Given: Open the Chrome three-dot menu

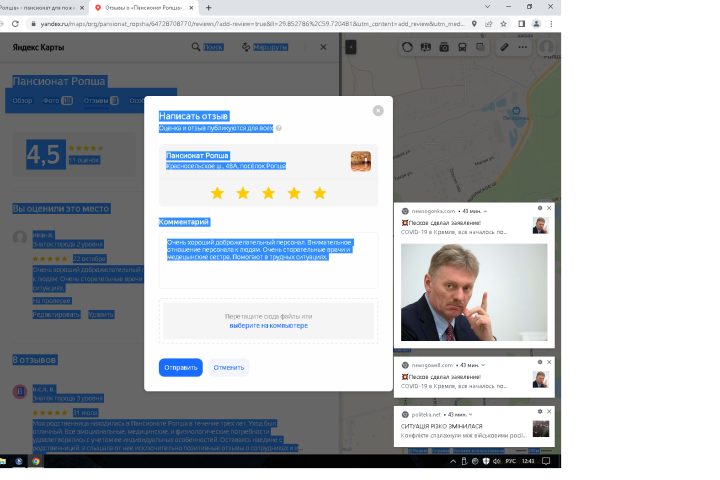Looking at the screenshot, I should [551, 24].
